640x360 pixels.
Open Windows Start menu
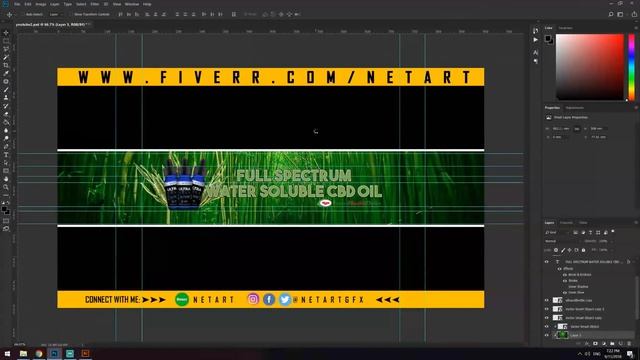click(x=7, y=353)
